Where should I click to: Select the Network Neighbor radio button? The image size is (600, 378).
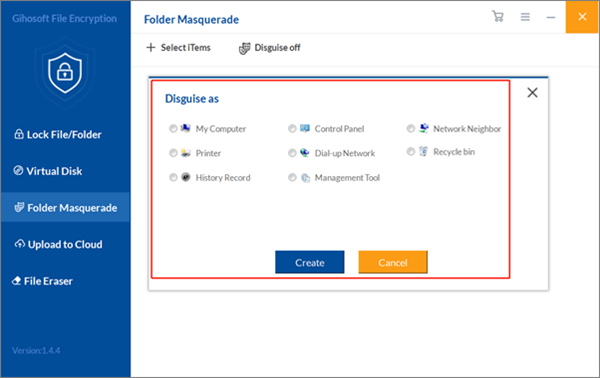[411, 129]
